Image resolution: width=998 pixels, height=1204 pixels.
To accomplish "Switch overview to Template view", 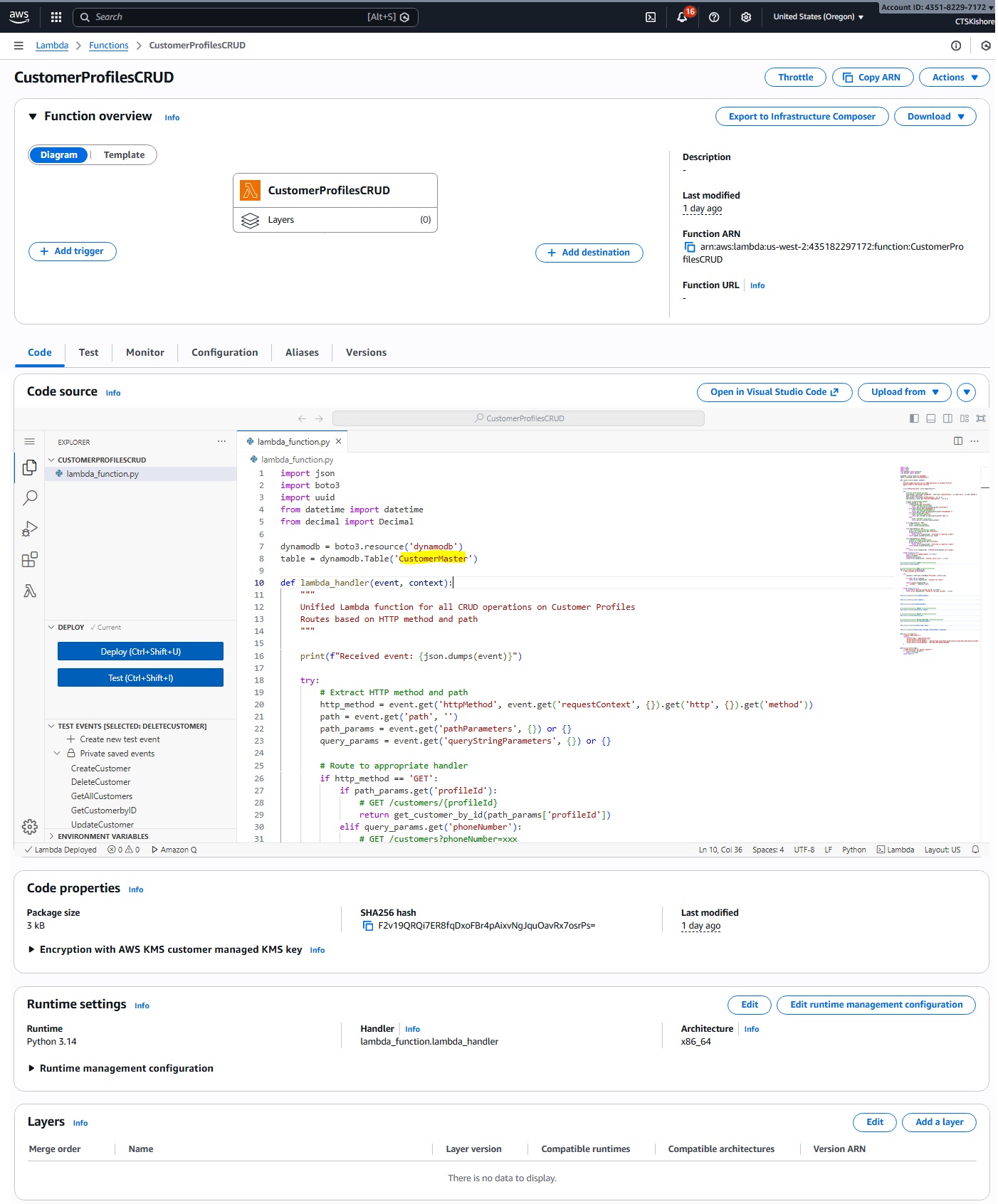I will (x=124, y=155).
